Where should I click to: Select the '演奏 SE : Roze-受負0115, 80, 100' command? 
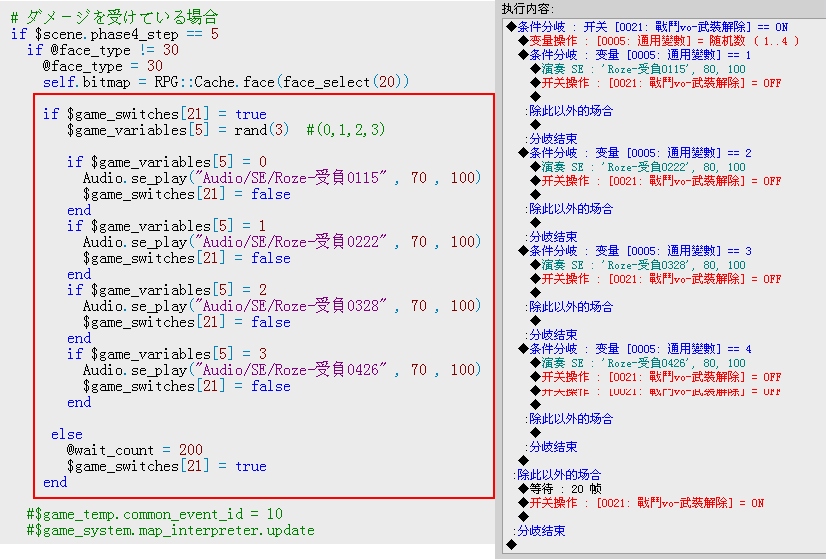pos(638,69)
